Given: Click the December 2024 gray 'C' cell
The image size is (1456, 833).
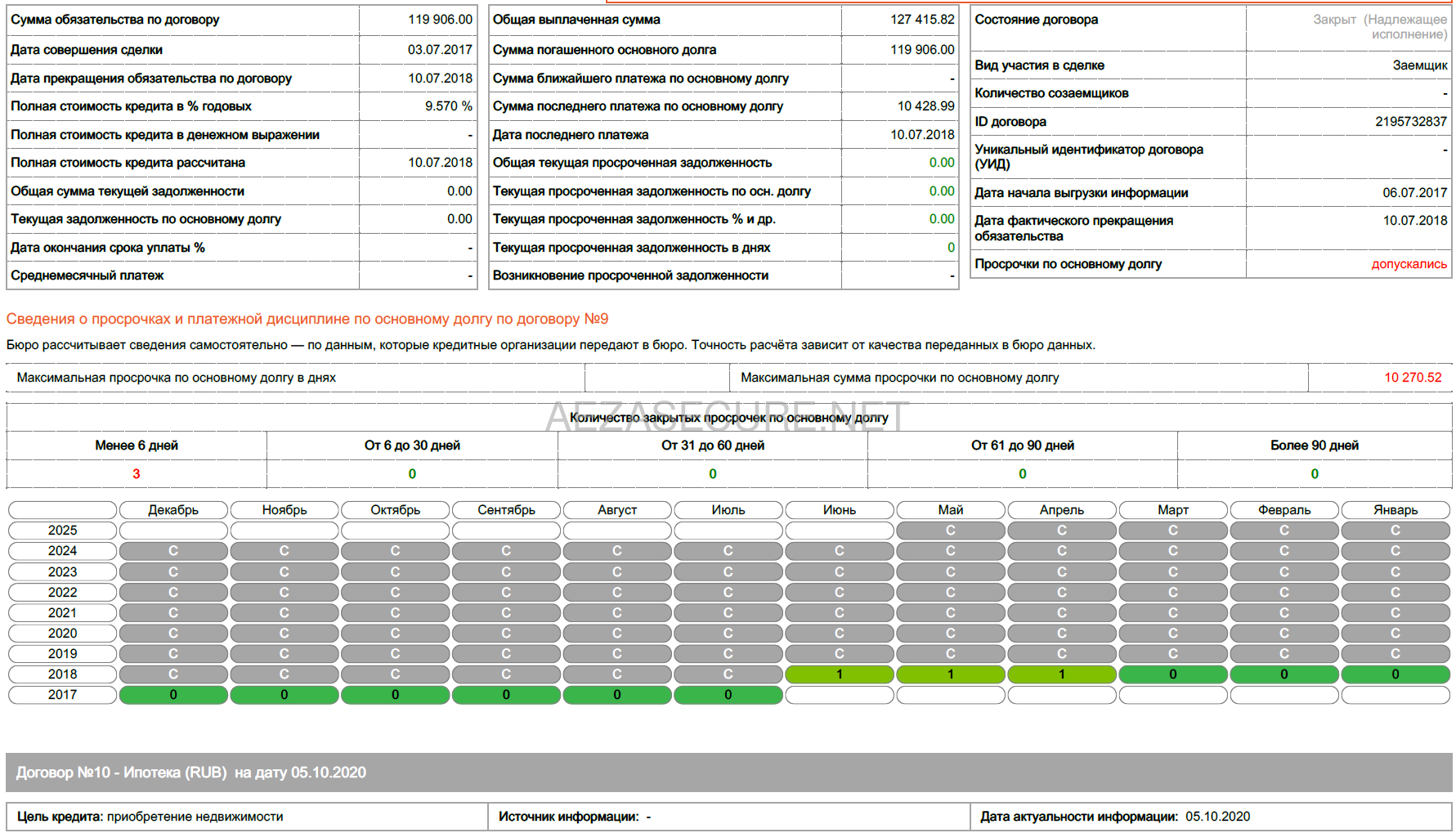Looking at the screenshot, I should pos(173,551).
